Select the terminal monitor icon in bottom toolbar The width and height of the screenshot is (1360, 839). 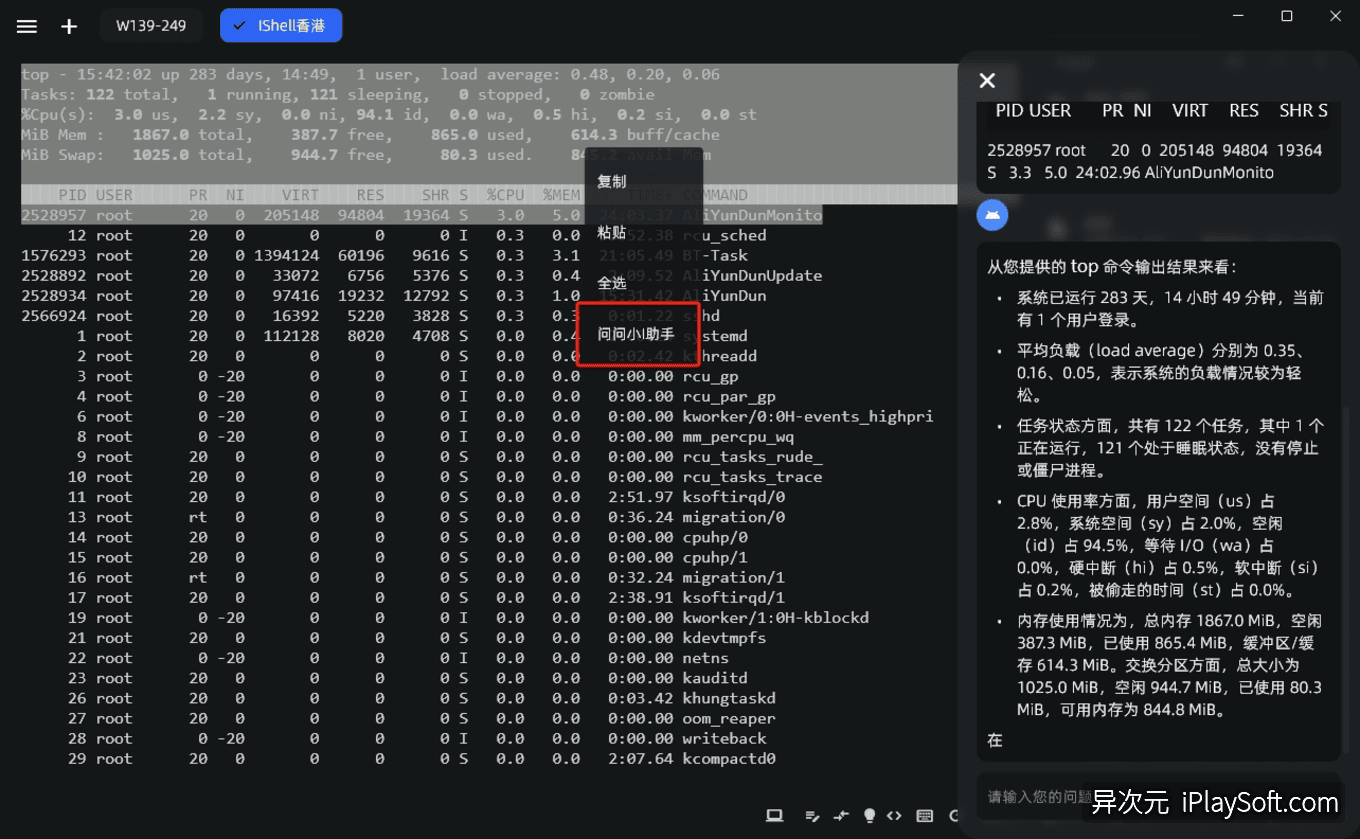point(774,816)
